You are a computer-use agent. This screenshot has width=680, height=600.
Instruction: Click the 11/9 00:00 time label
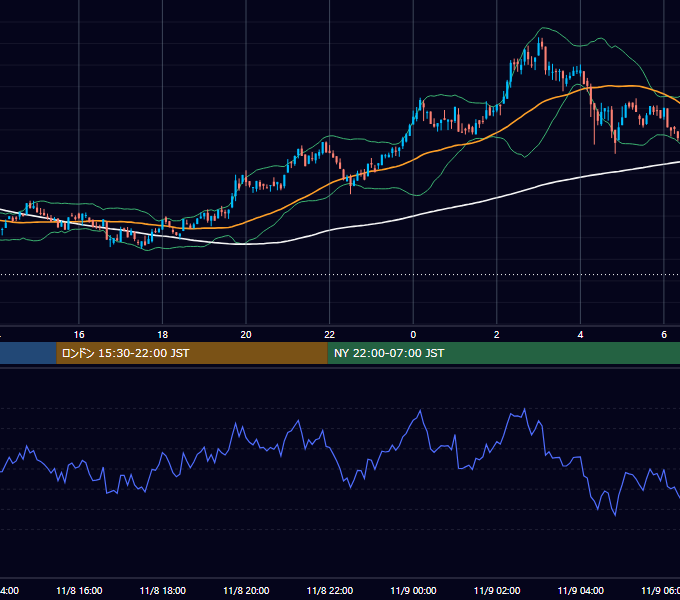413,590
